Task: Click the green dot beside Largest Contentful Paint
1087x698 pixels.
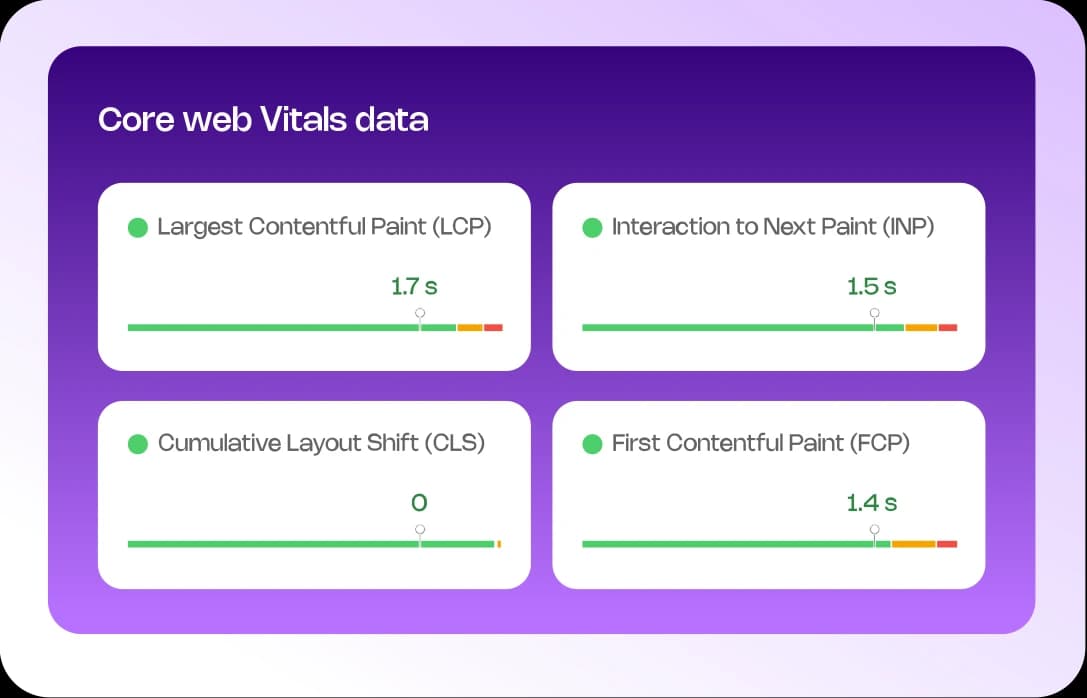Action: tap(138, 227)
